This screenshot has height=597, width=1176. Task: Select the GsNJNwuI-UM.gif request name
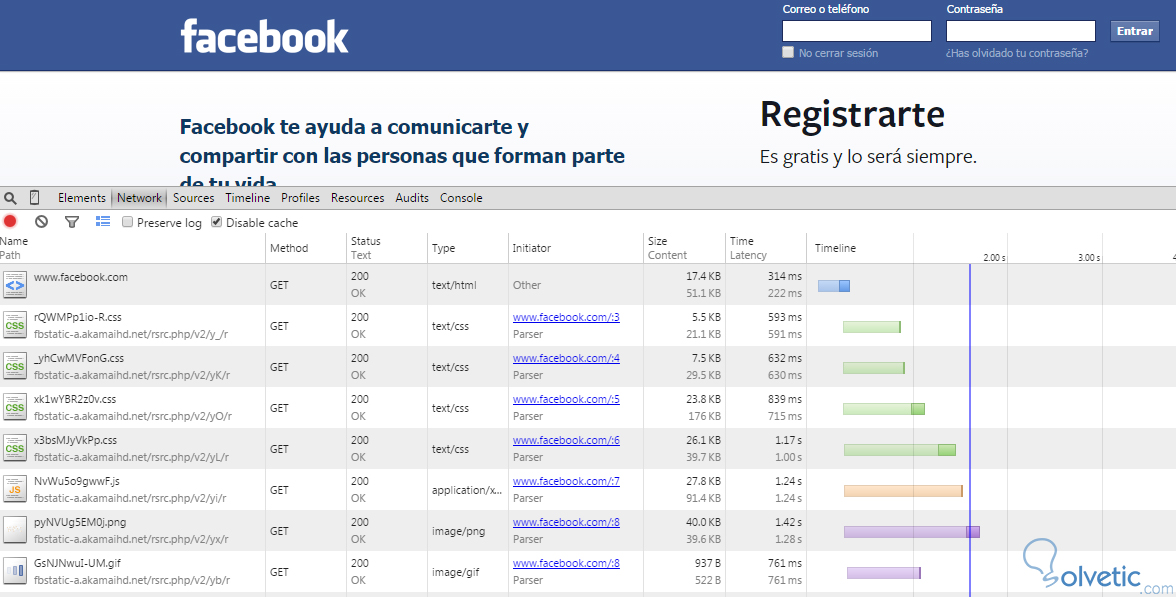77,563
